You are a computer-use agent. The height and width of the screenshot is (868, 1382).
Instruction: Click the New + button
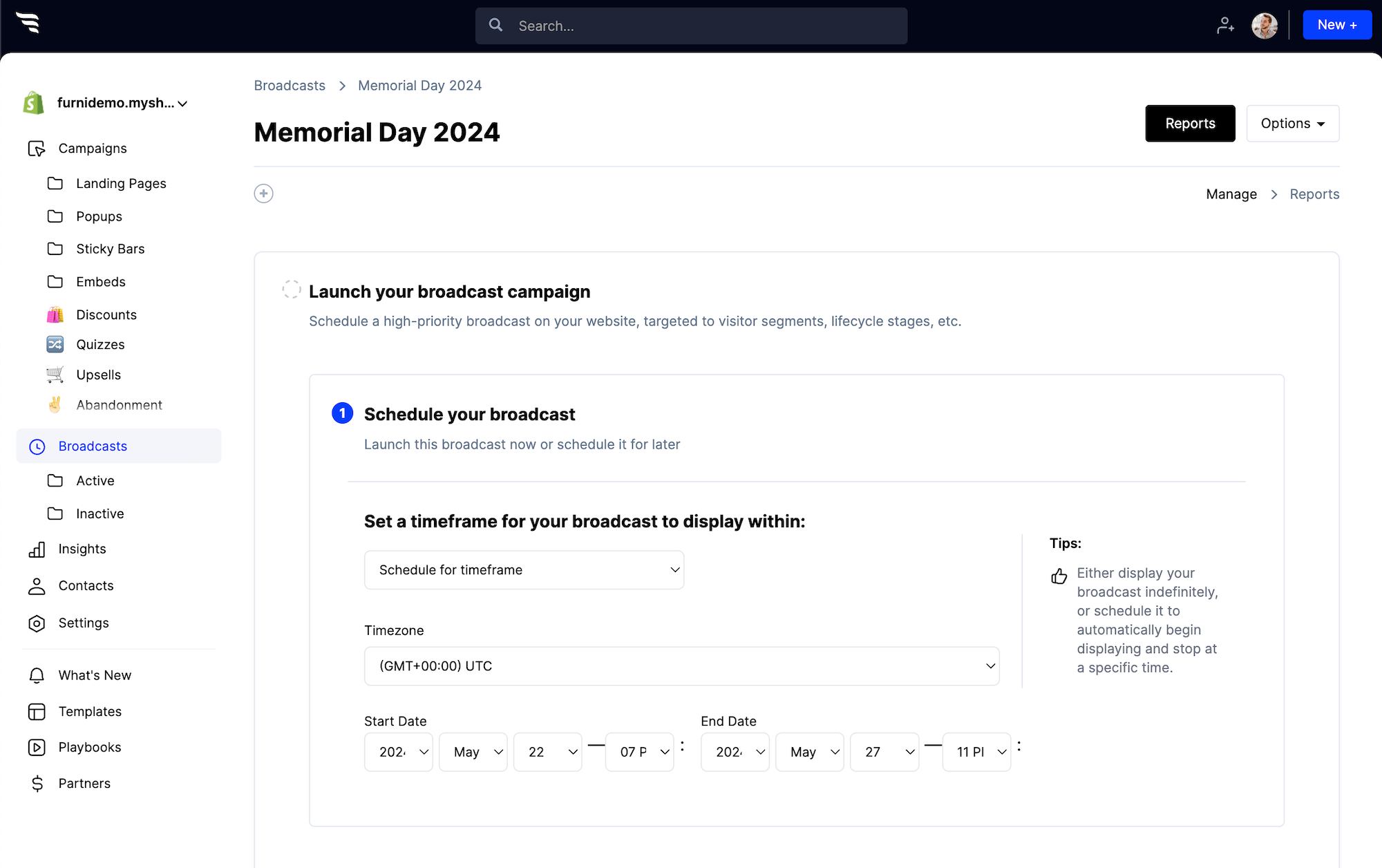1337,25
